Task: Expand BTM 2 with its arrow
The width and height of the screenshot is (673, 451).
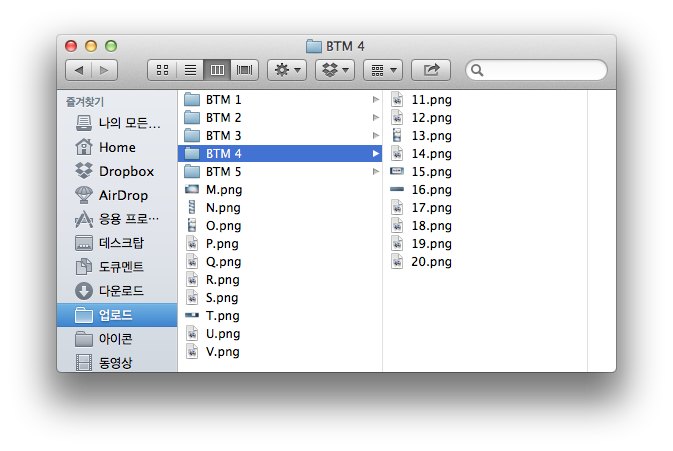Action: tap(376, 118)
